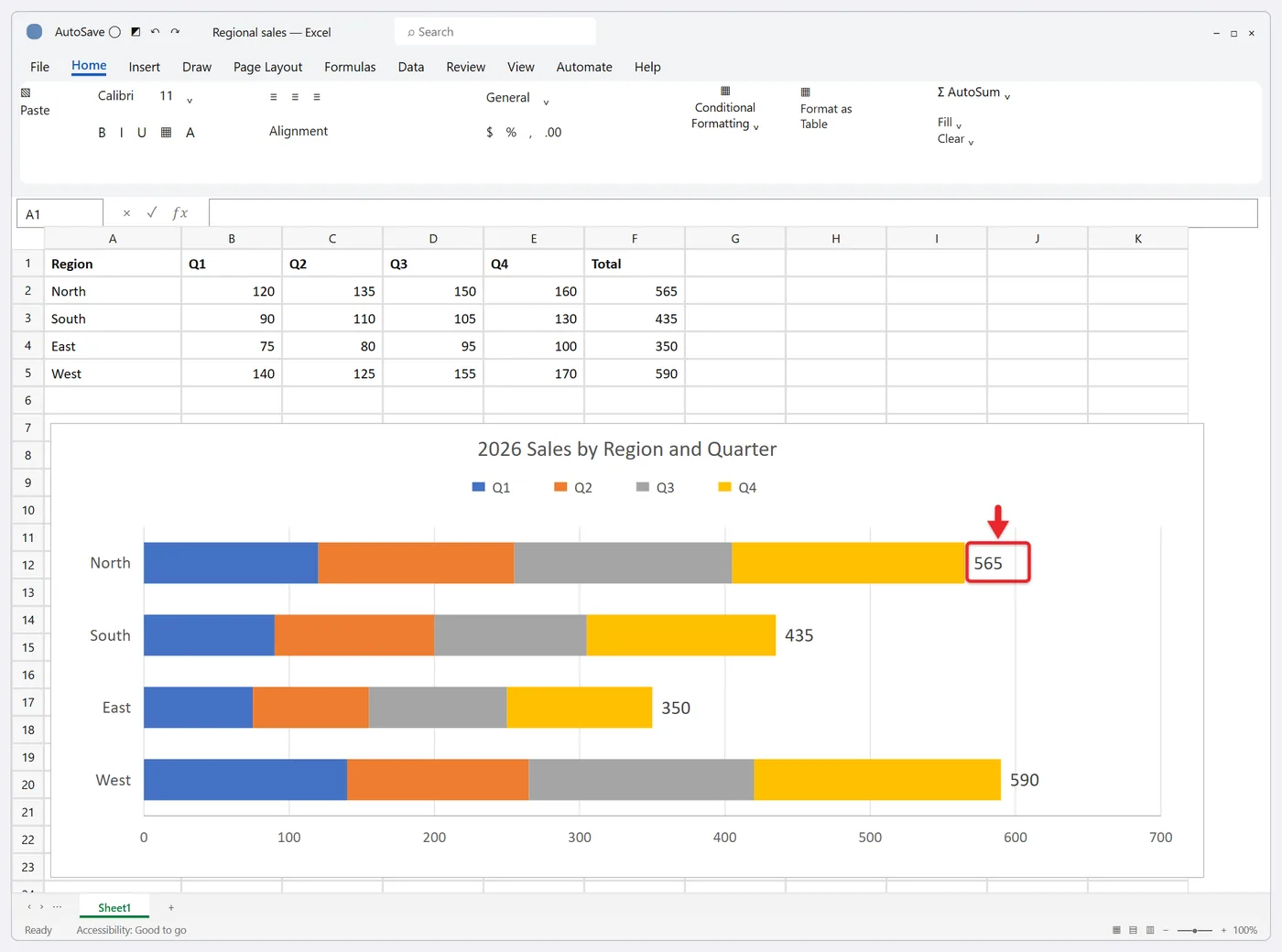Image resolution: width=1282 pixels, height=952 pixels.
Task: Click the Save icon in title bar
Action: tap(136, 32)
